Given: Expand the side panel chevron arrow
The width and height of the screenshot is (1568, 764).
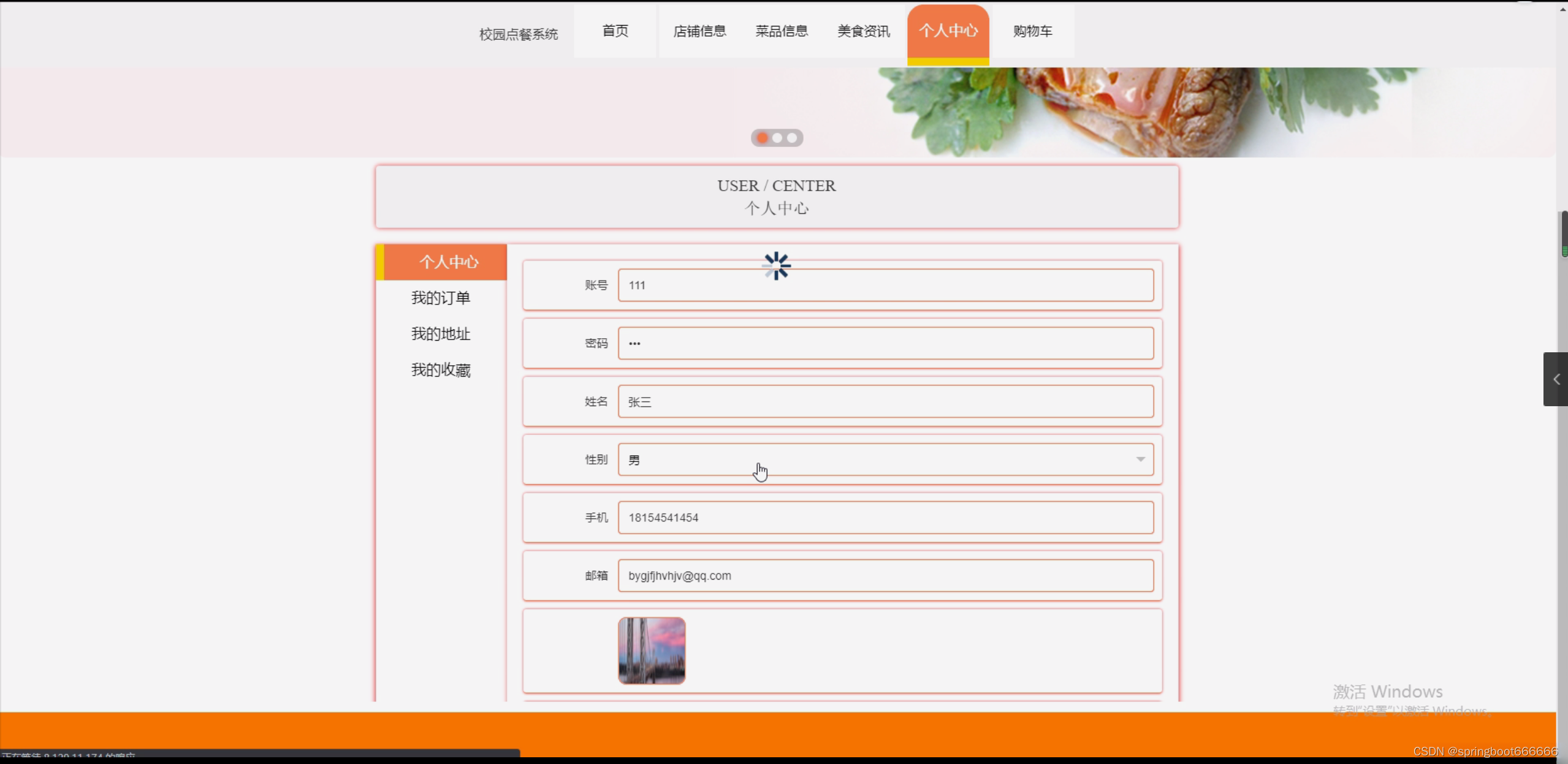Looking at the screenshot, I should 1556,379.
